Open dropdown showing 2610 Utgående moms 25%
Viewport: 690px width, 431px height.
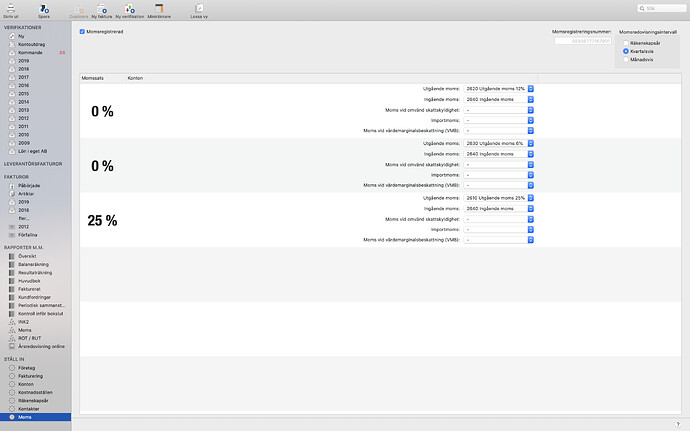pos(499,198)
